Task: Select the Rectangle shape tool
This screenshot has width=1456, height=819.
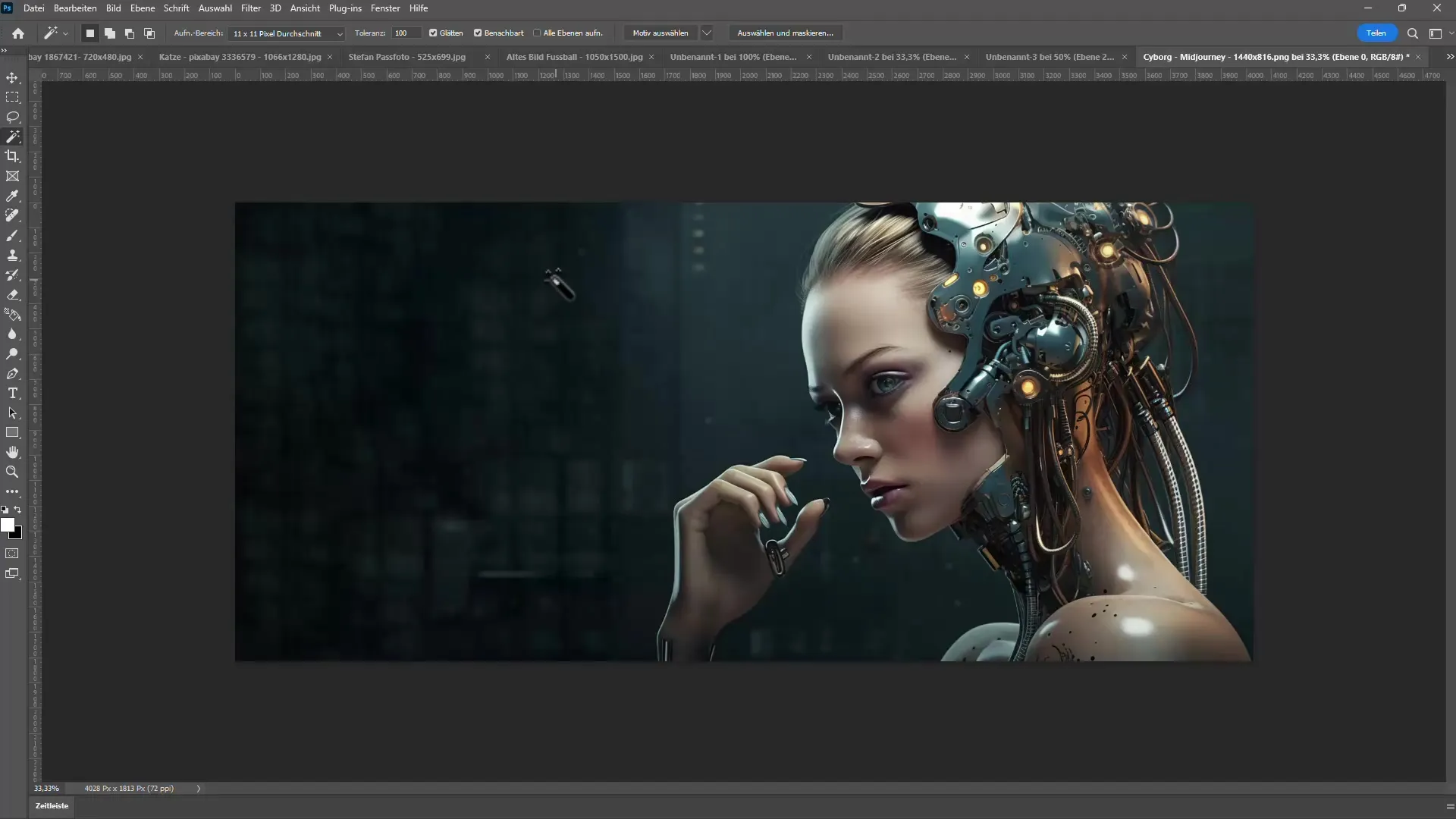Action: click(12, 432)
